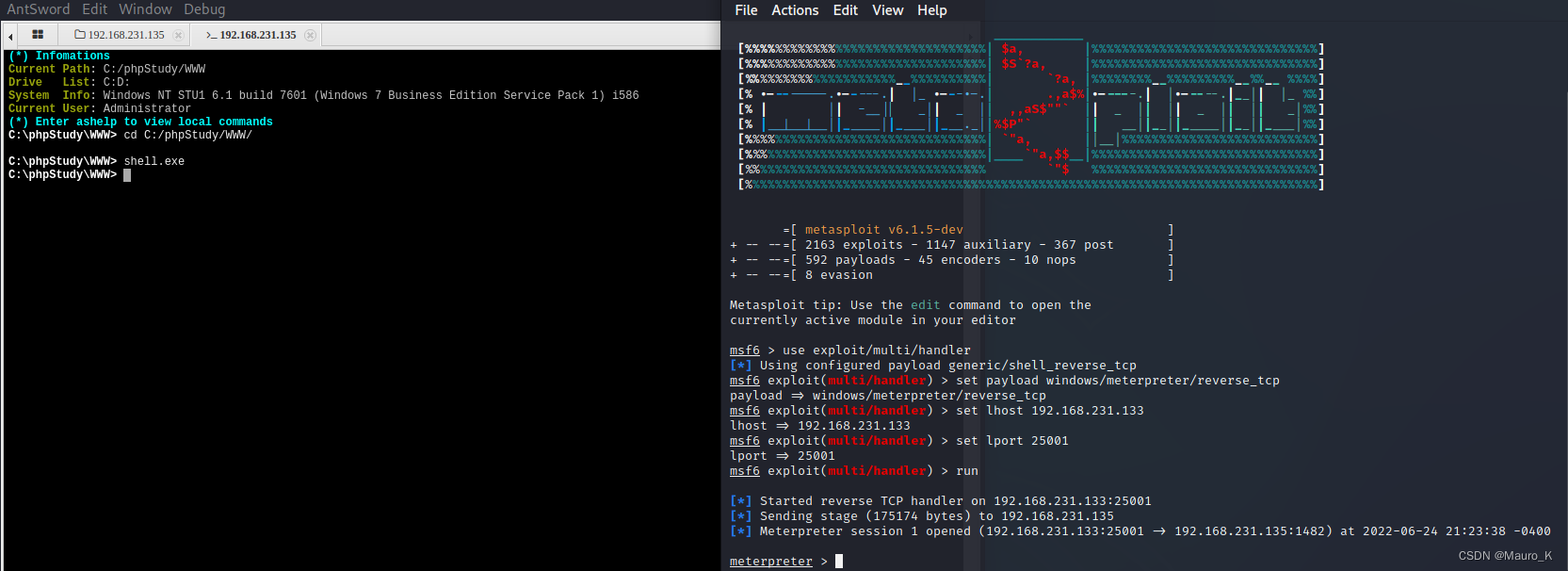
Task: Open the Edit menu in AntSword
Action: [94, 9]
